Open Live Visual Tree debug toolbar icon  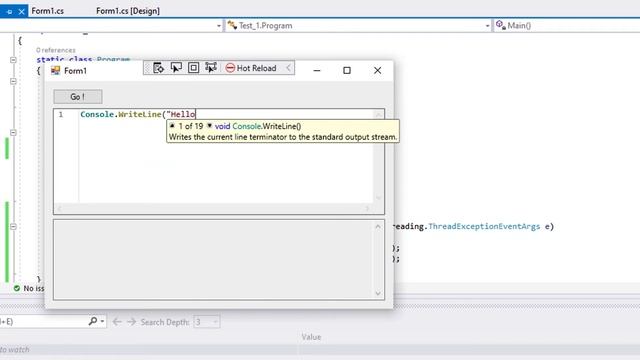[158, 68]
